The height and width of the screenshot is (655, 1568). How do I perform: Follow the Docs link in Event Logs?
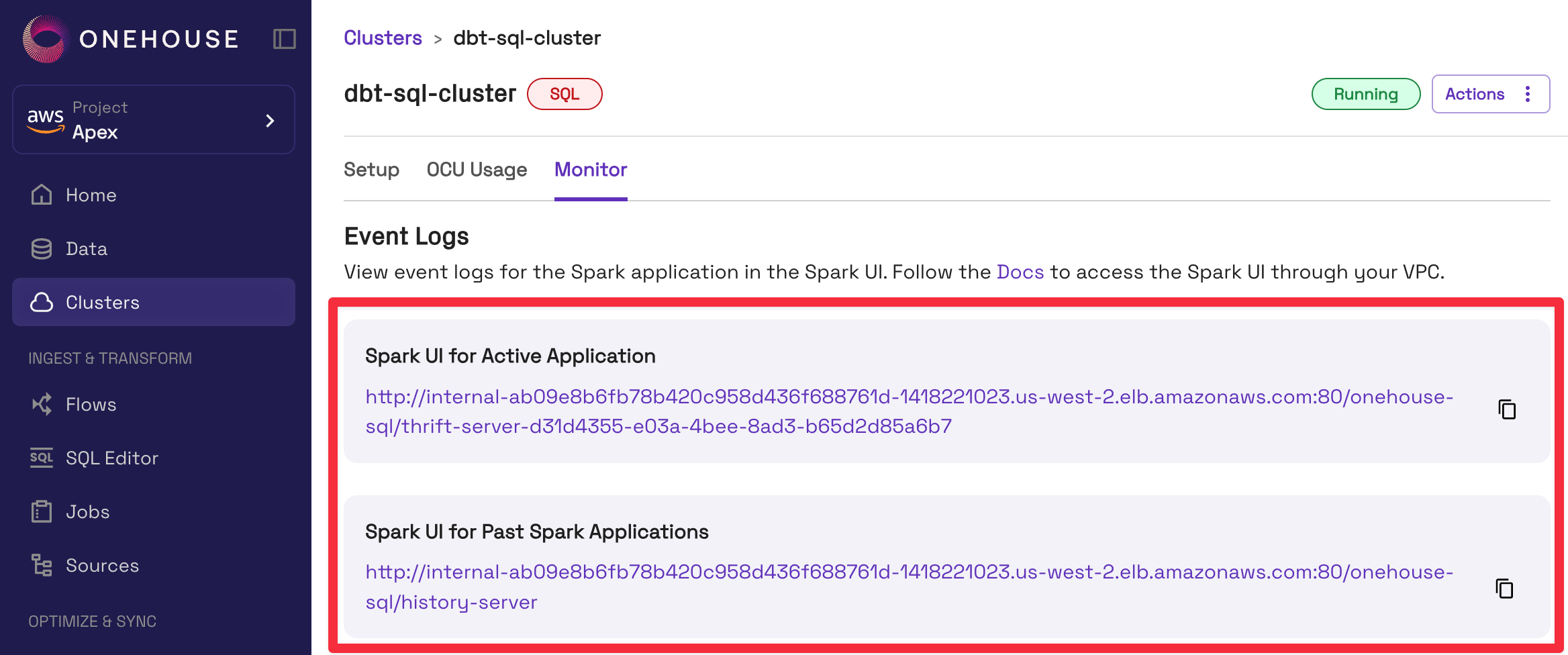click(x=1020, y=272)
